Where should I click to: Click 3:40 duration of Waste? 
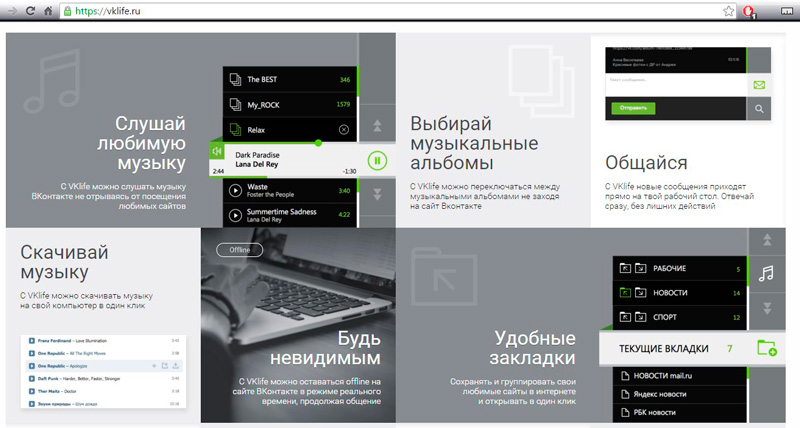[344, 191]
